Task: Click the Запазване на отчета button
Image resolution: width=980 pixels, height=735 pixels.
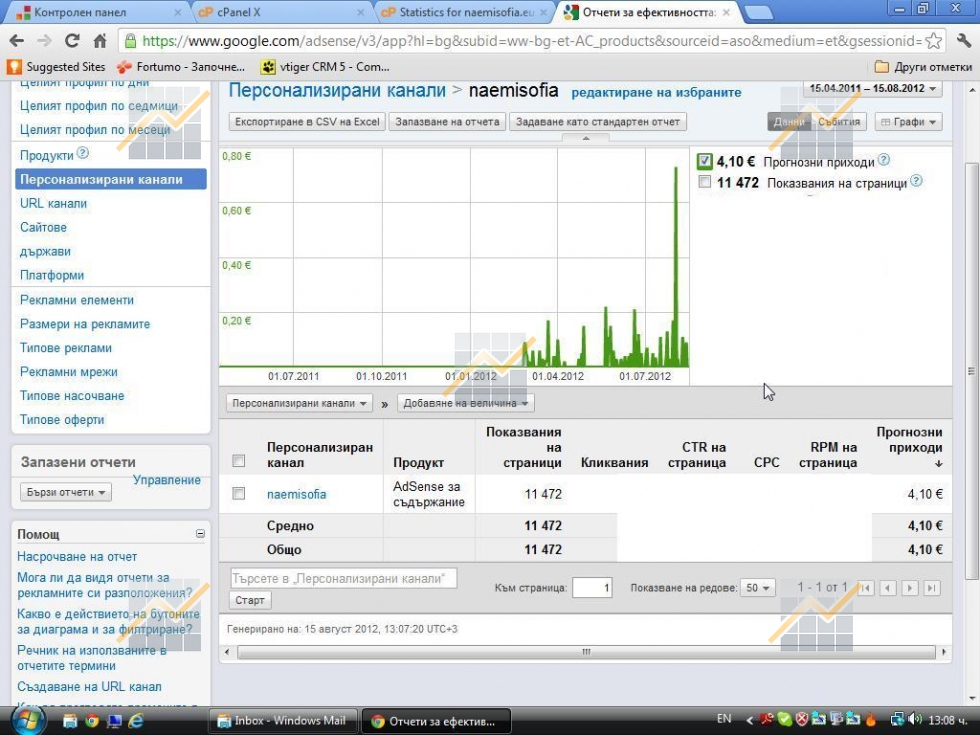Action: [x=448, y=122]
